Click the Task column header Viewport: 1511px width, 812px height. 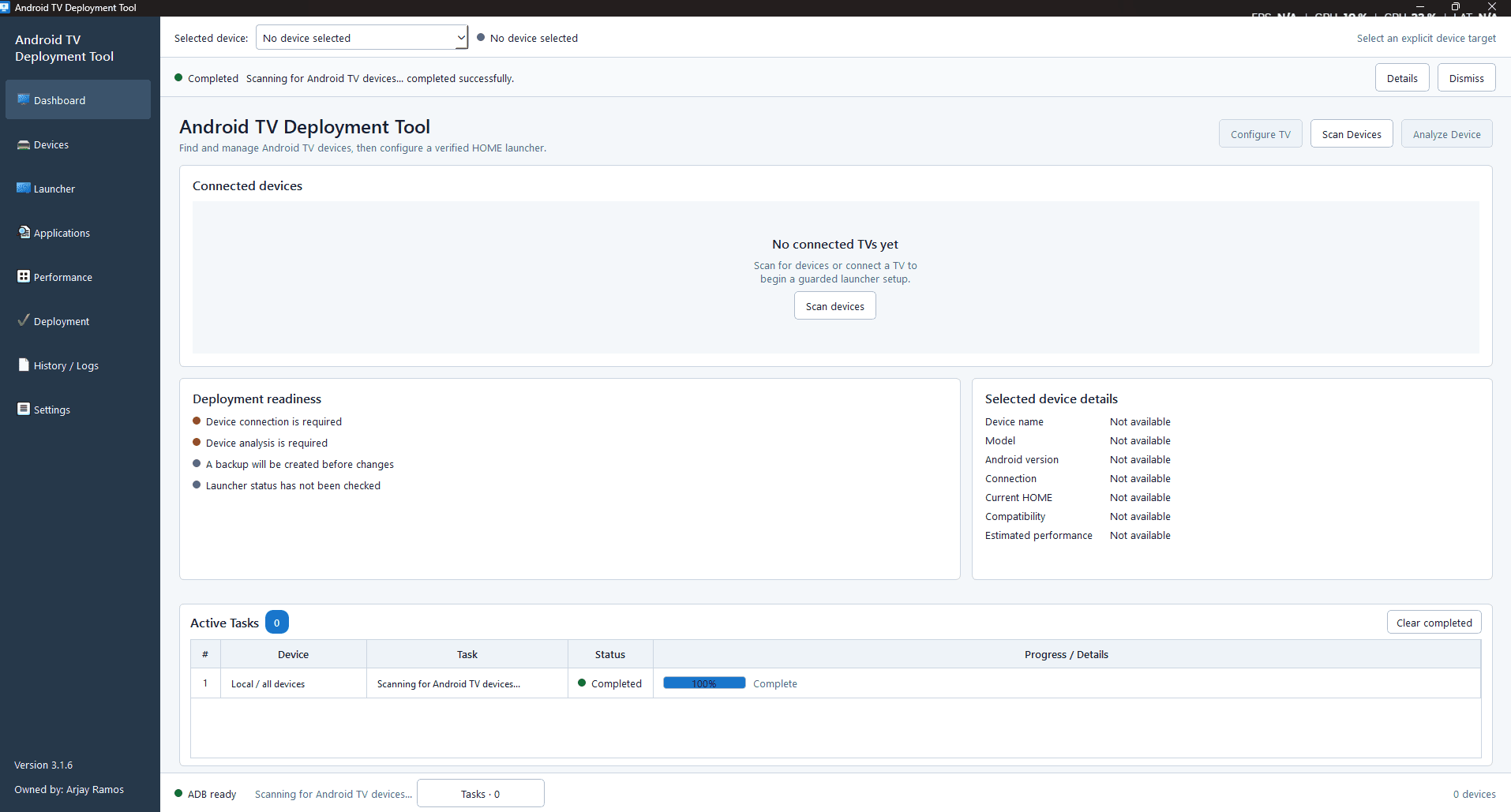click(467, 654)
